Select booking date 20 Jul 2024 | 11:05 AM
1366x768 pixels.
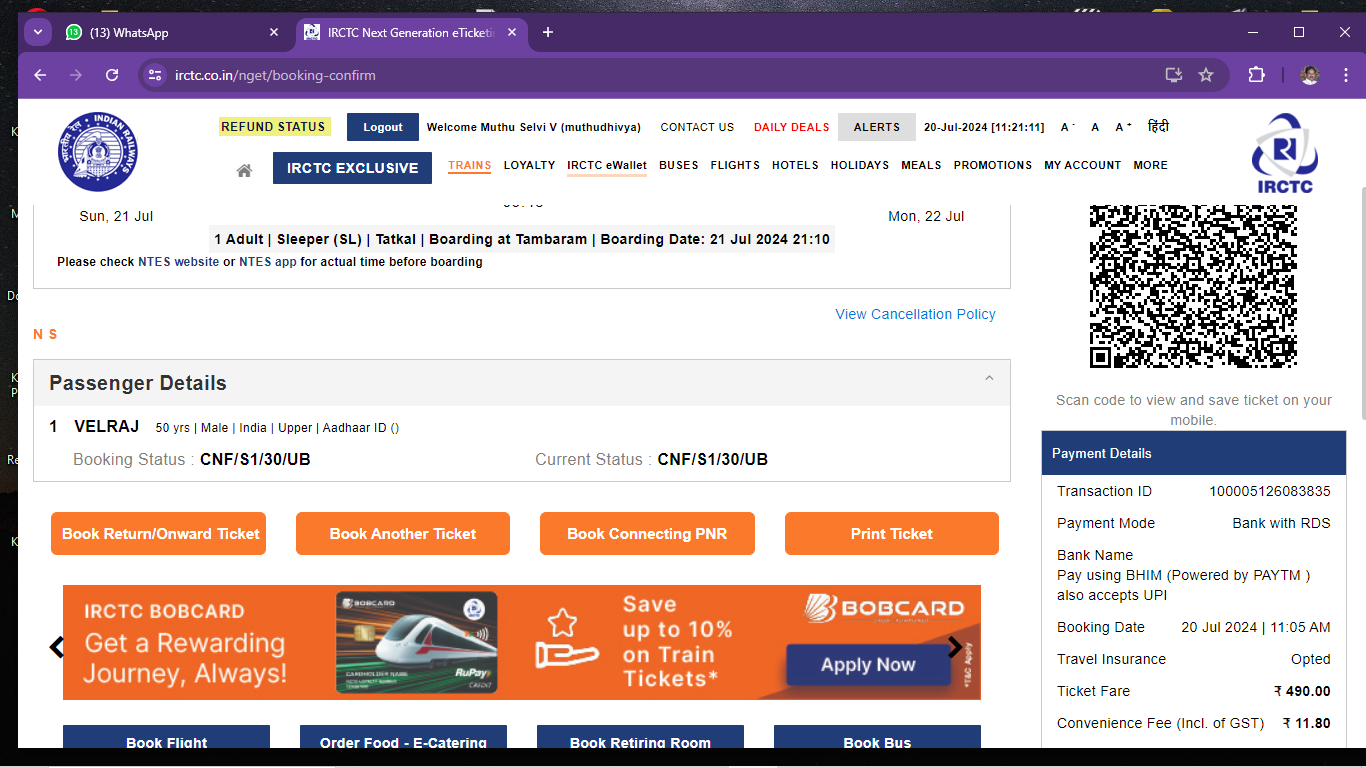[1256, 627]
